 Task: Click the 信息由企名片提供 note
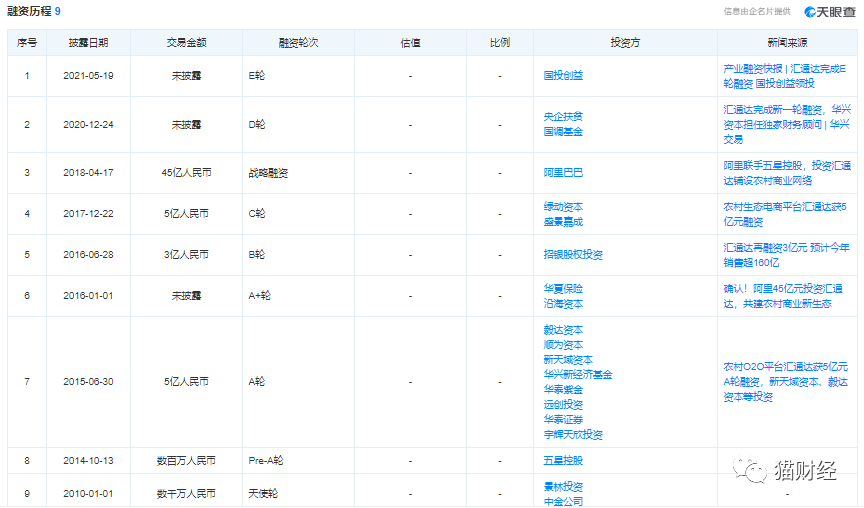pos(757,12)
